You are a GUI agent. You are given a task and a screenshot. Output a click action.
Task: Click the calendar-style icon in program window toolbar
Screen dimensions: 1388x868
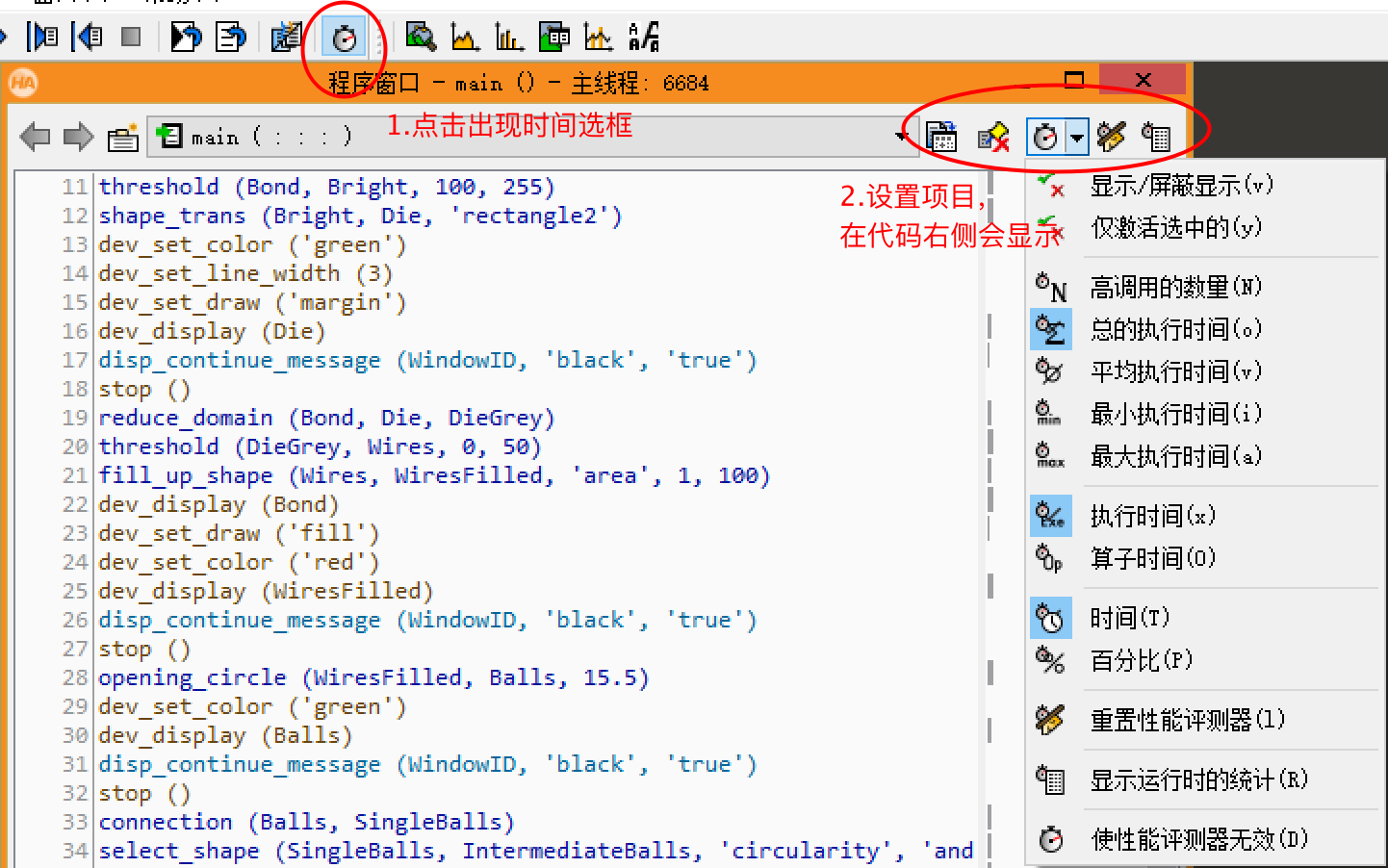(x=941, y=138)
